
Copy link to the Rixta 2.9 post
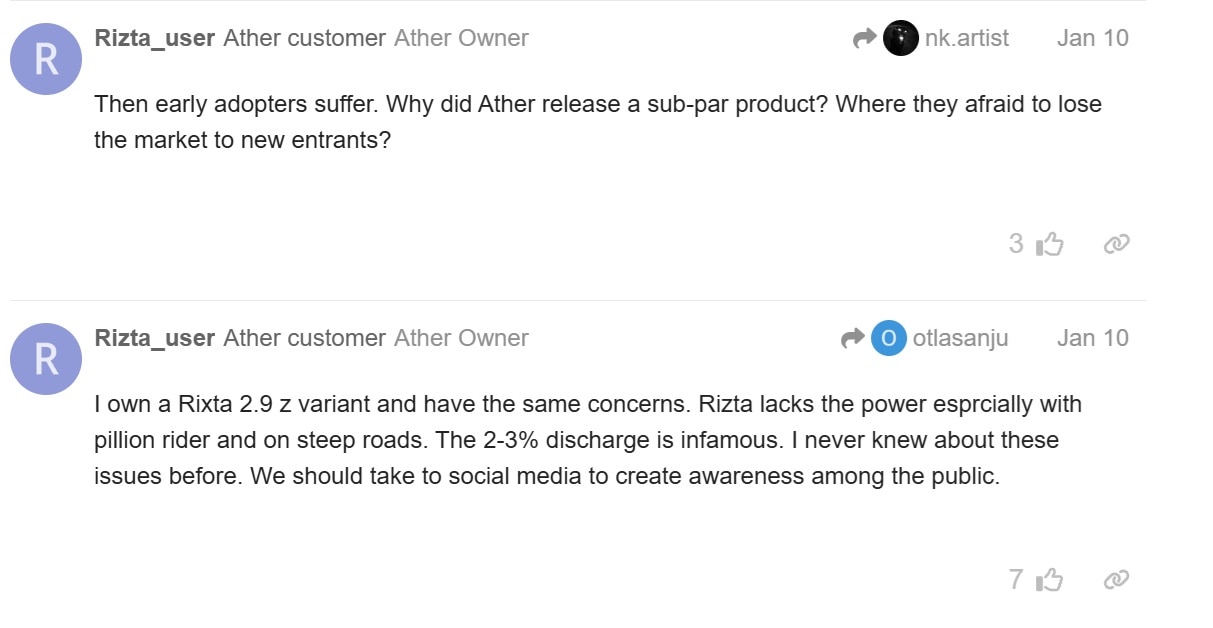pos(1116,580)
